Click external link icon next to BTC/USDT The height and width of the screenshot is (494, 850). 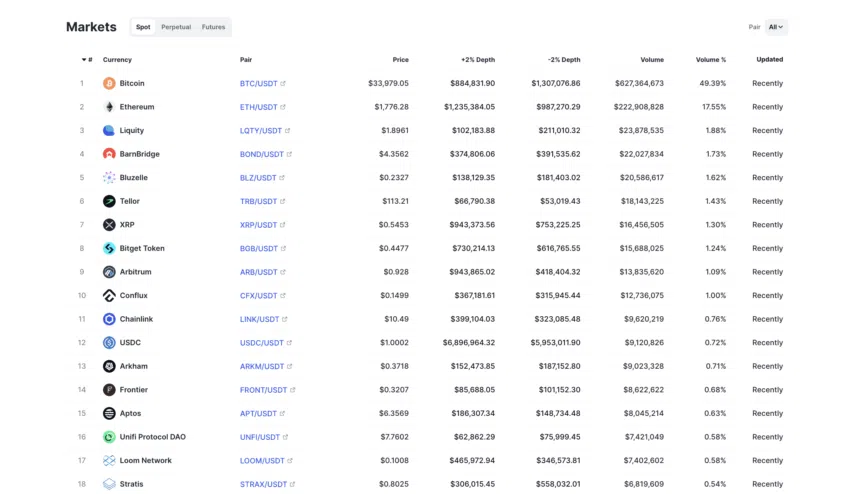click(x=283, y=84)
